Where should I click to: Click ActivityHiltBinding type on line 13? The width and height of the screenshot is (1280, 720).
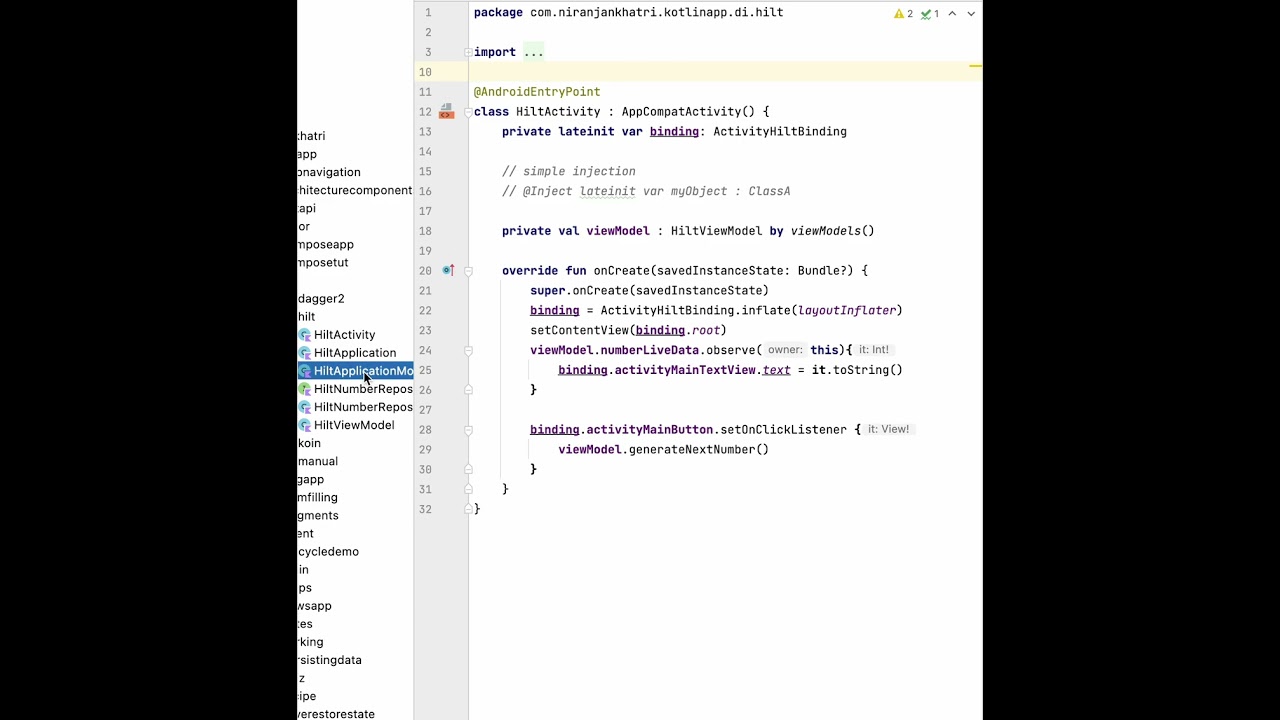(780, 132)
